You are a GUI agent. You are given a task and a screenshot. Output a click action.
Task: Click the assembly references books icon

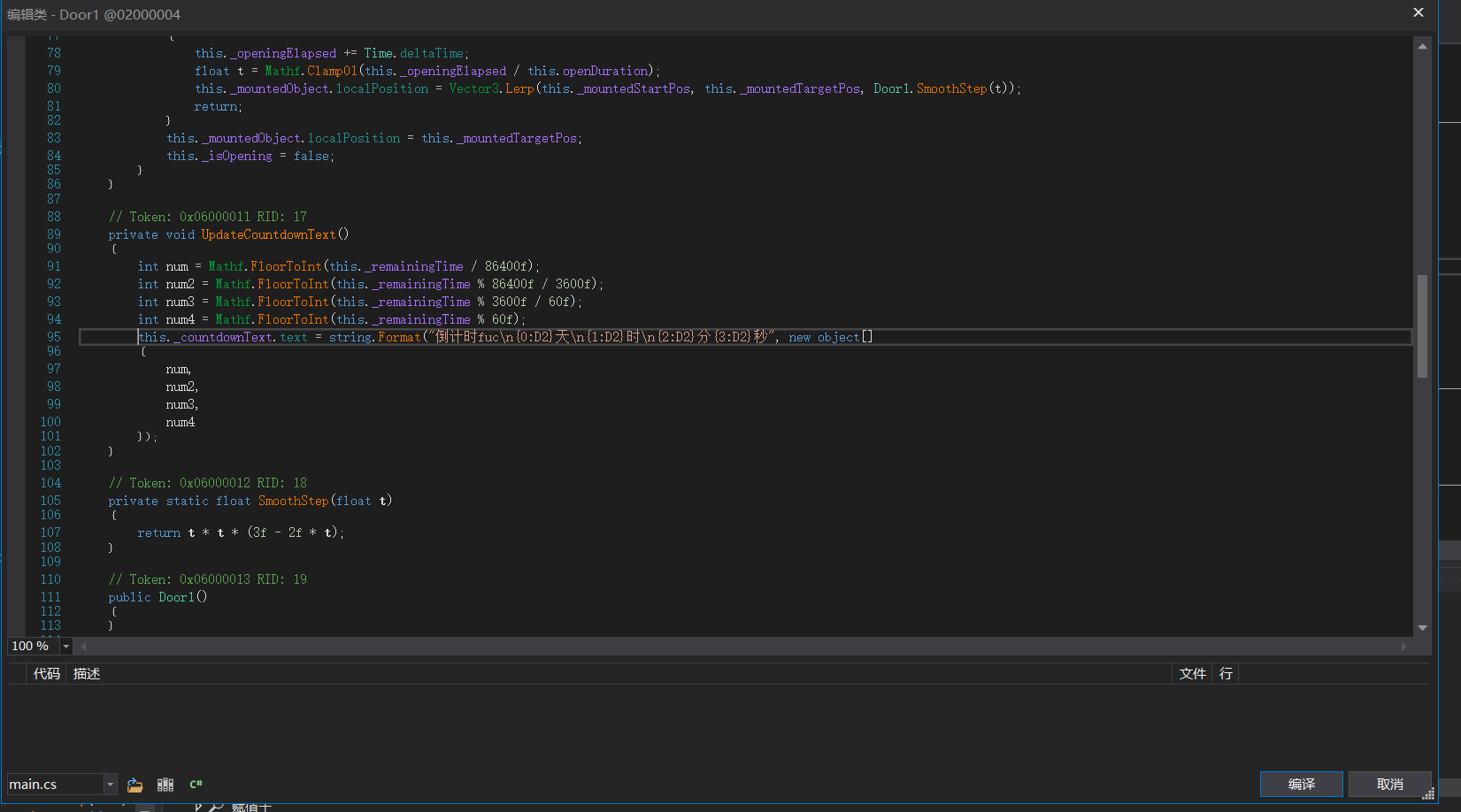pos(165,785)
